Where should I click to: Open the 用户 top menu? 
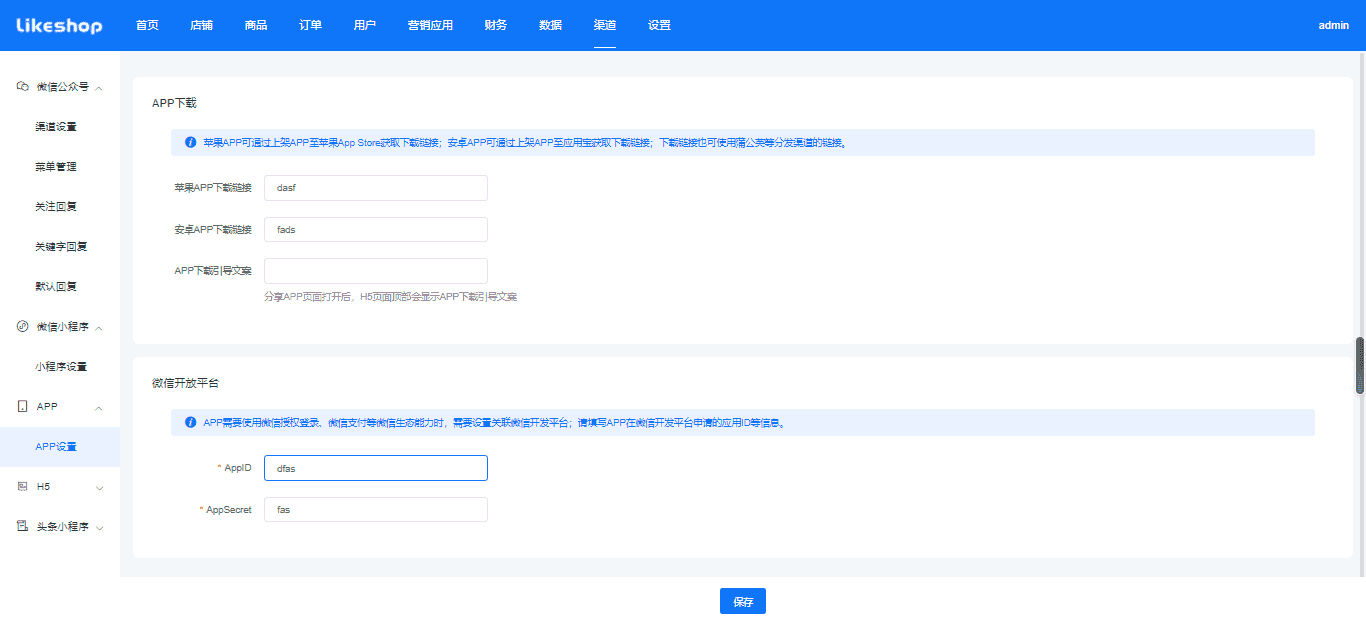tap(365, 25)
